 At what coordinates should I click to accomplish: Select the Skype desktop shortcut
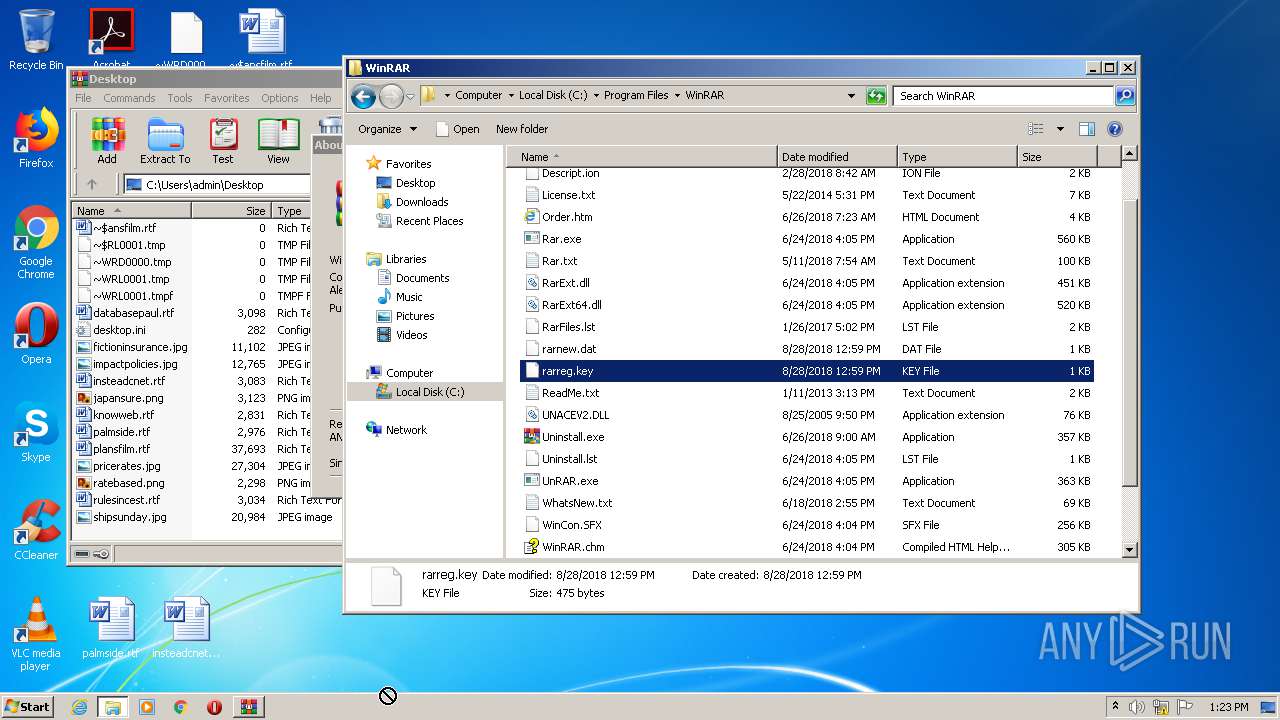(x=36, y=432)
